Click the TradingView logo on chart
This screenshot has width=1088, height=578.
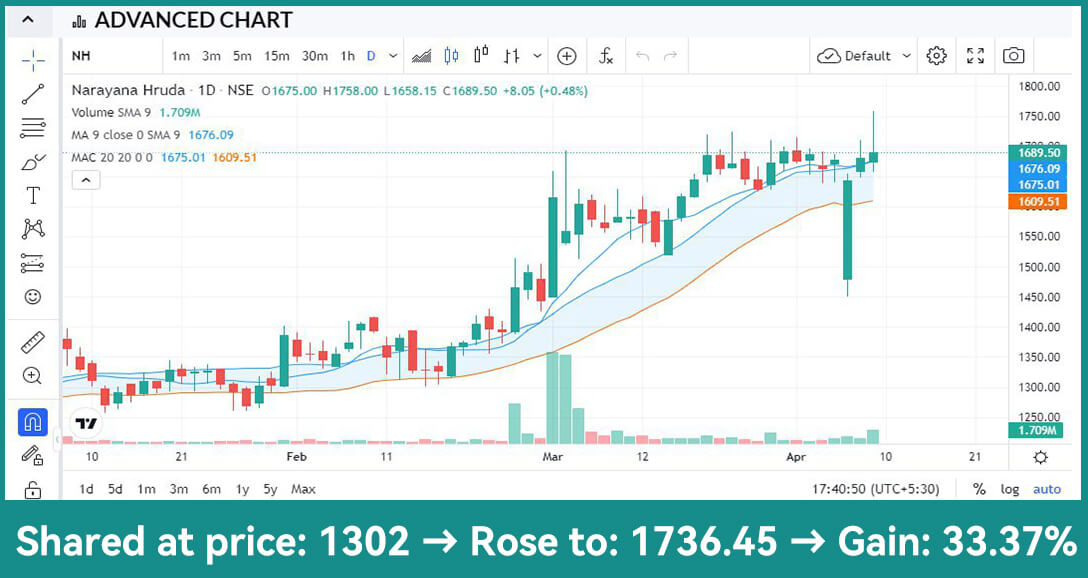(86, 423)
